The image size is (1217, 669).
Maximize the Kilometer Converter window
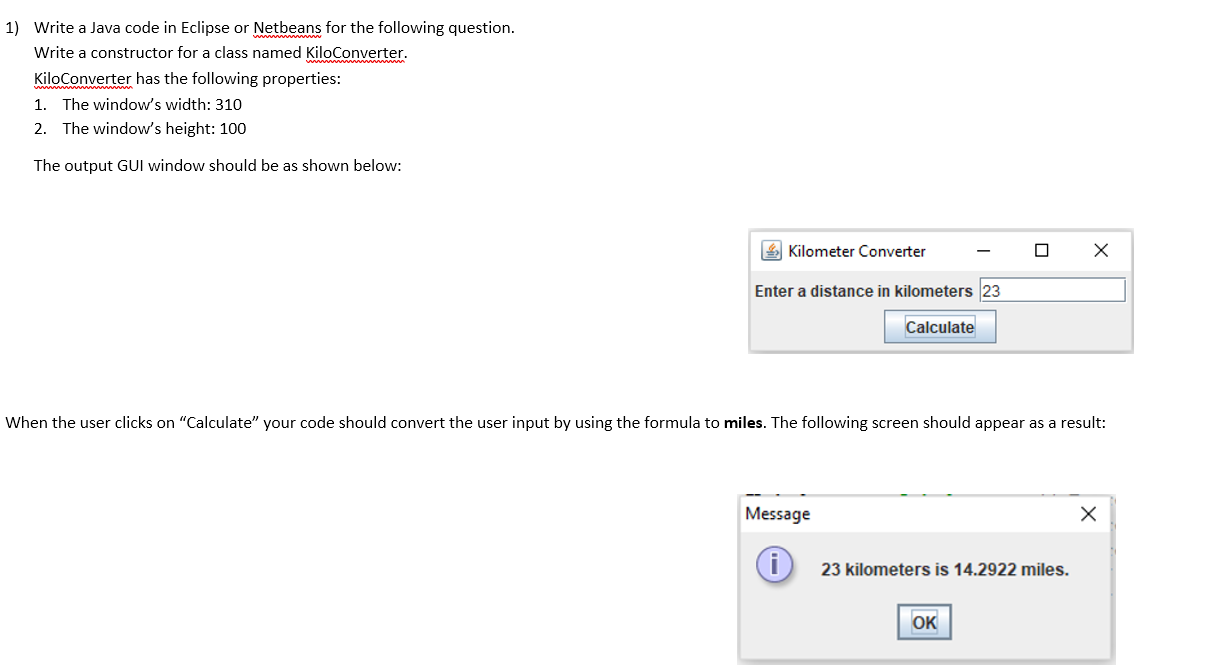[1040, 251]
